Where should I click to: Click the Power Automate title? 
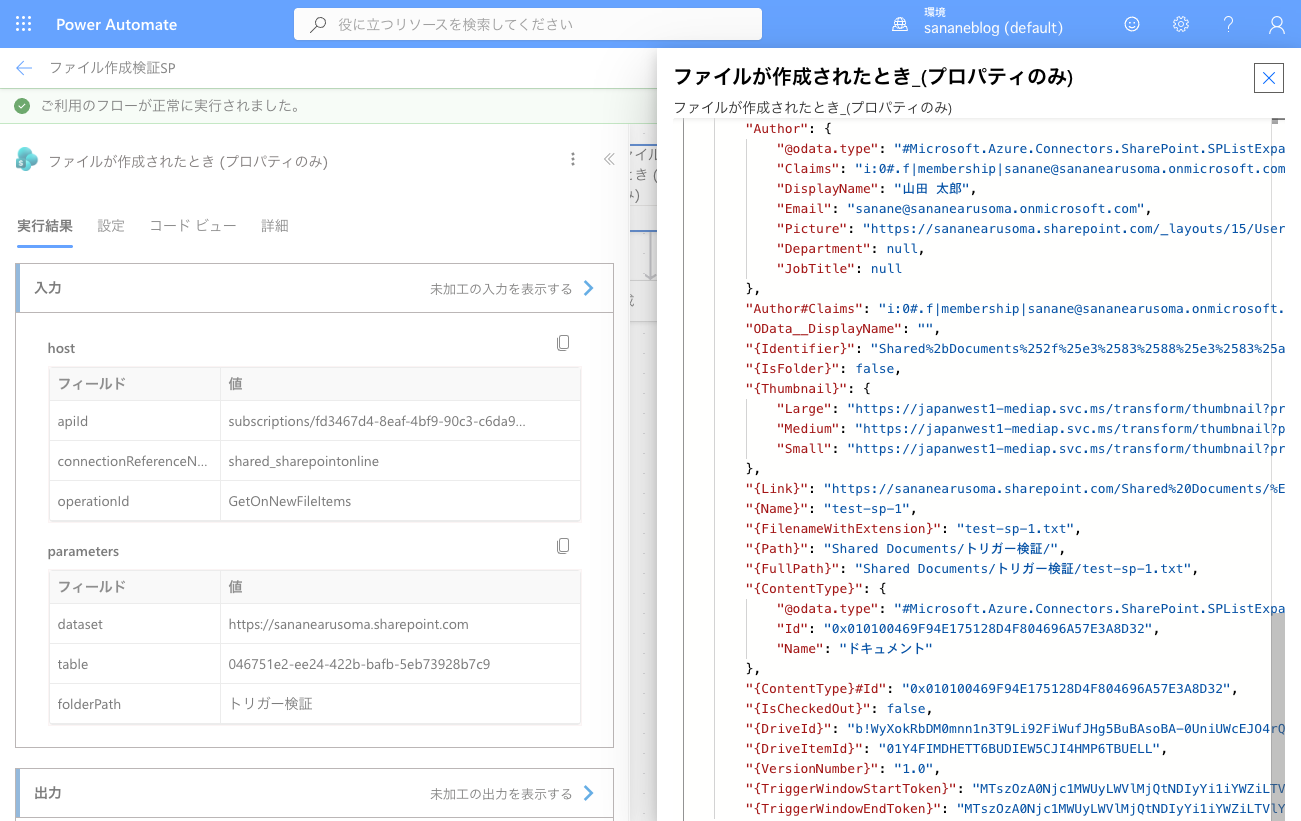point(116,24)
